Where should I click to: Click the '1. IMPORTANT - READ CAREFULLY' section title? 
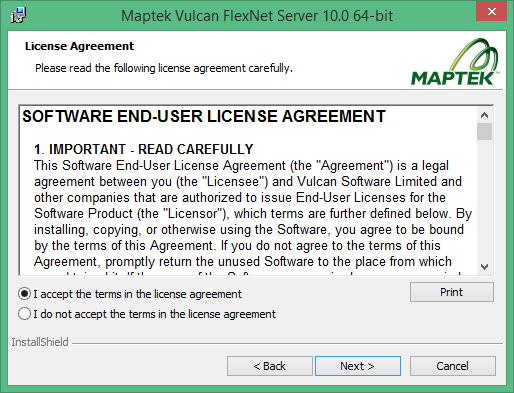(144, 149)
